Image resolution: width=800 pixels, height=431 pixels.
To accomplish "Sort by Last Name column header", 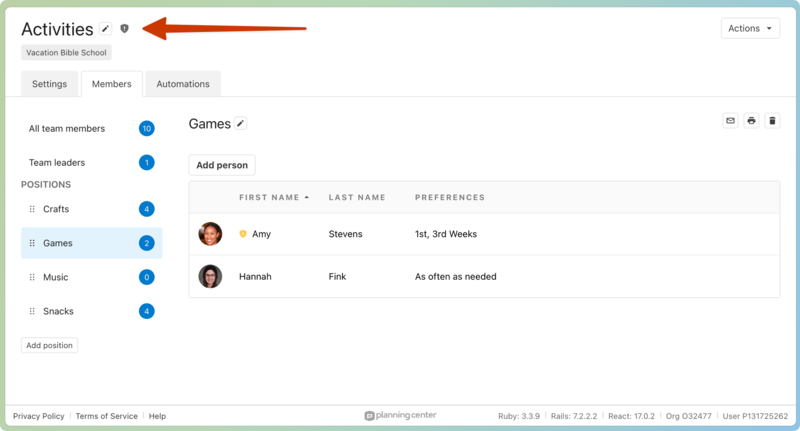I will (x=356, y=198).
